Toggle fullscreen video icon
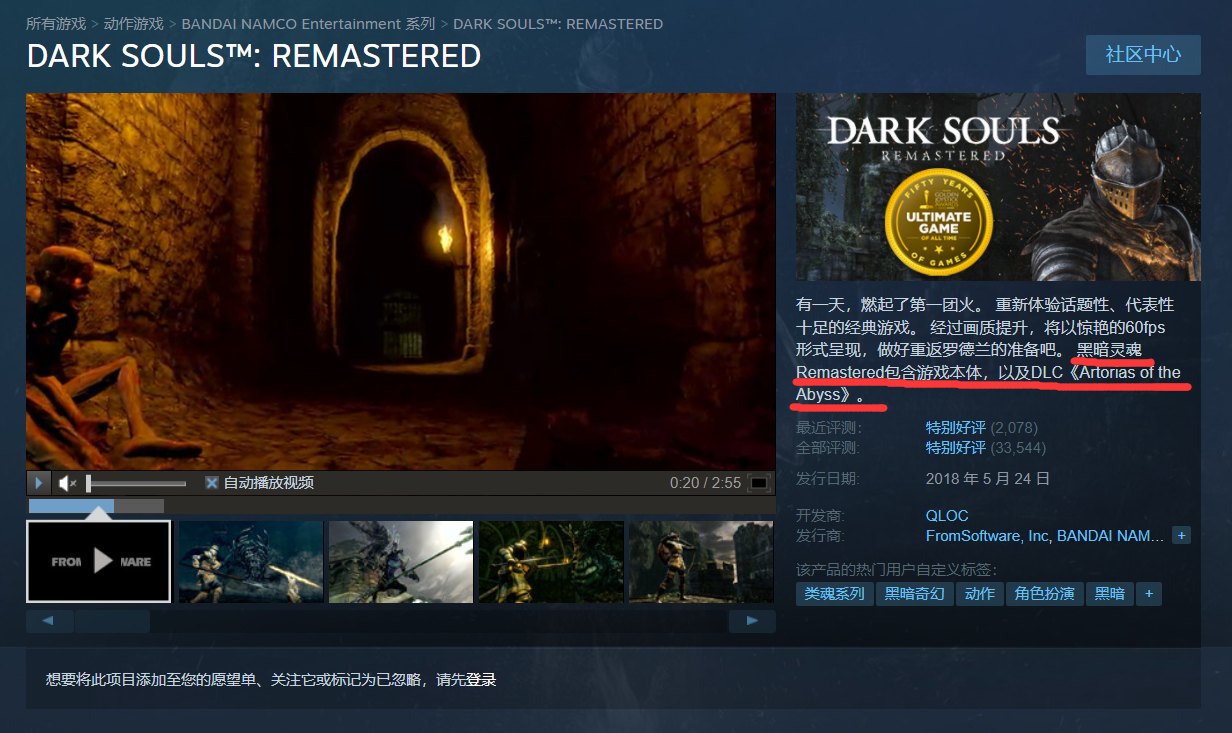Screen dimensions: 1232x733 tap(759, 483)
